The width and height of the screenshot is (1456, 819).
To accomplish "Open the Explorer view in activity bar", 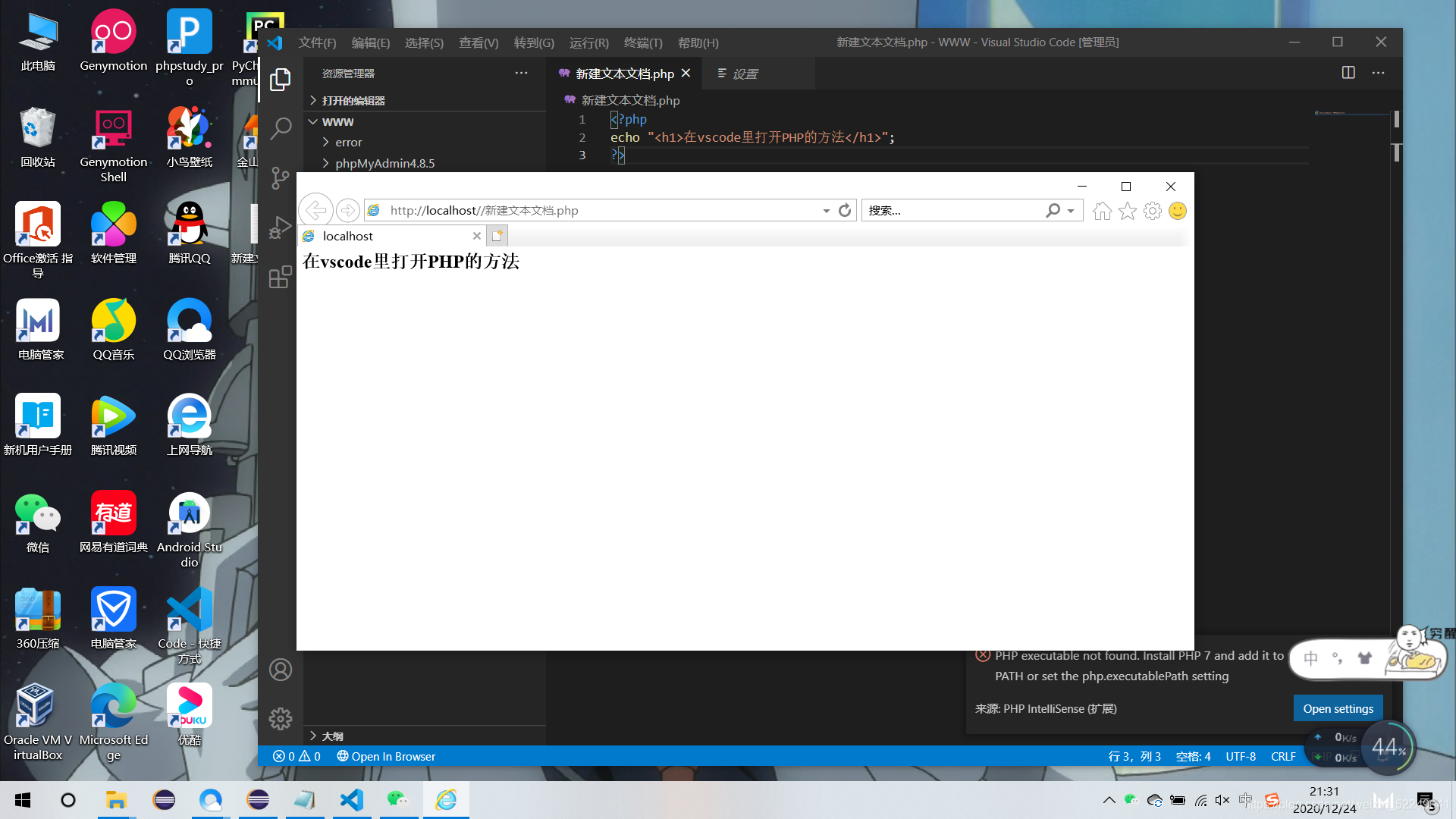I will pyautogui.click(x=280, y=80).
